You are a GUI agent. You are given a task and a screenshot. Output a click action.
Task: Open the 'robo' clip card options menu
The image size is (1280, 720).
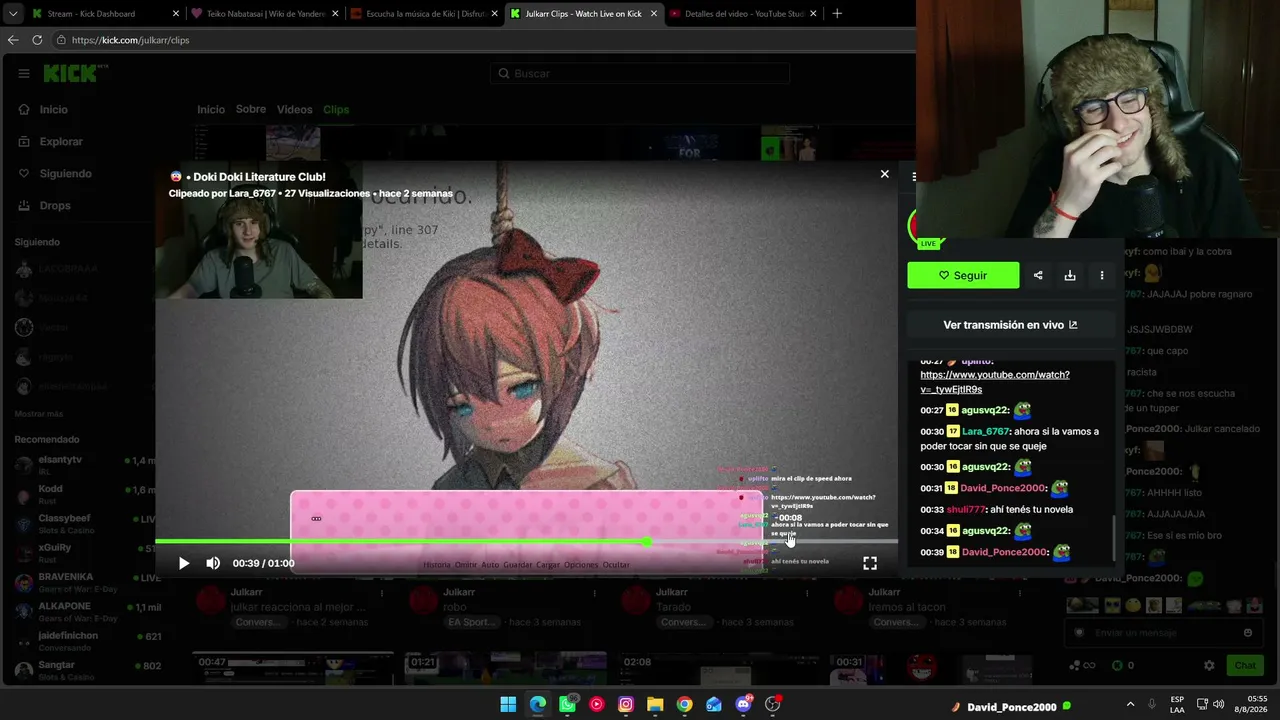(593, 593)
